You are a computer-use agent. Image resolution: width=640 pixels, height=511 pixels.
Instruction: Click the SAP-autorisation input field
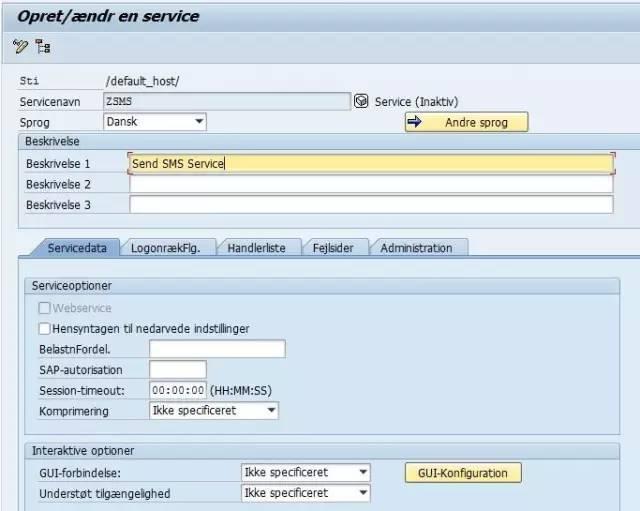coord(178,370)
